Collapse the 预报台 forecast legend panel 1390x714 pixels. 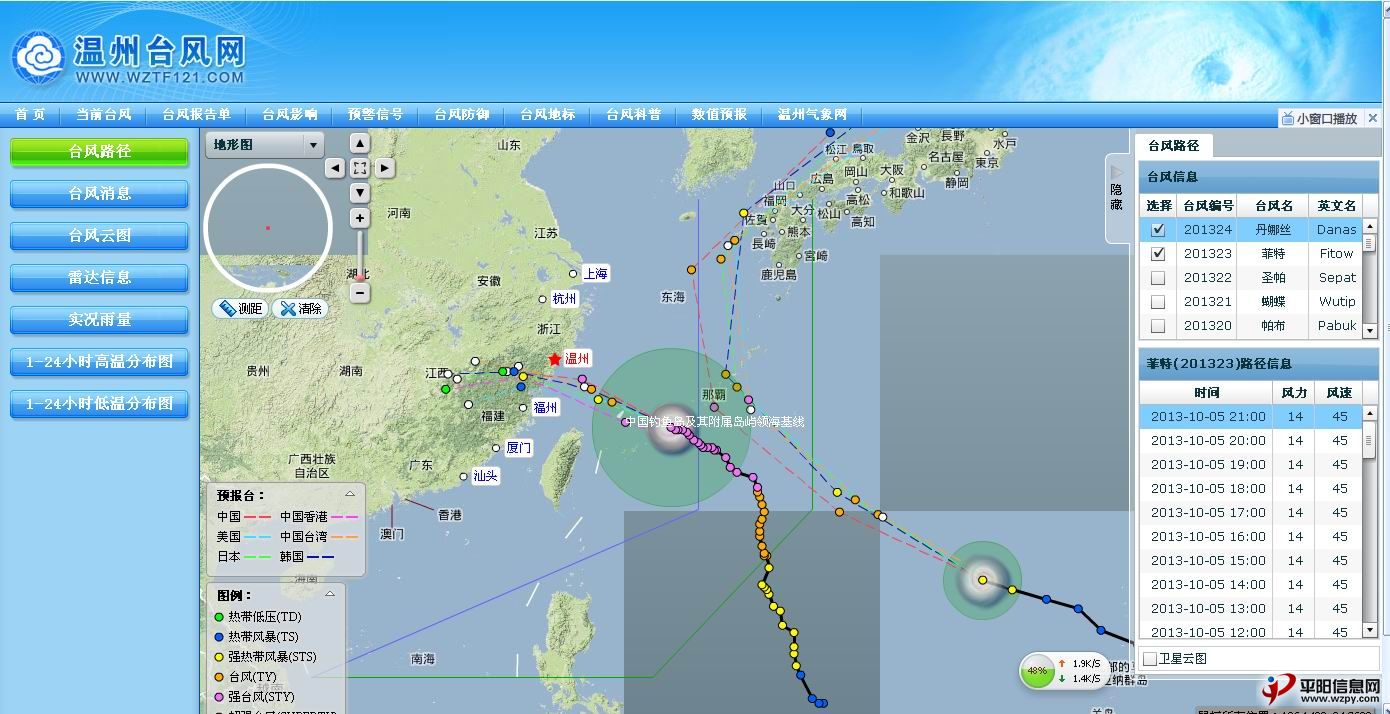[350, 494]
